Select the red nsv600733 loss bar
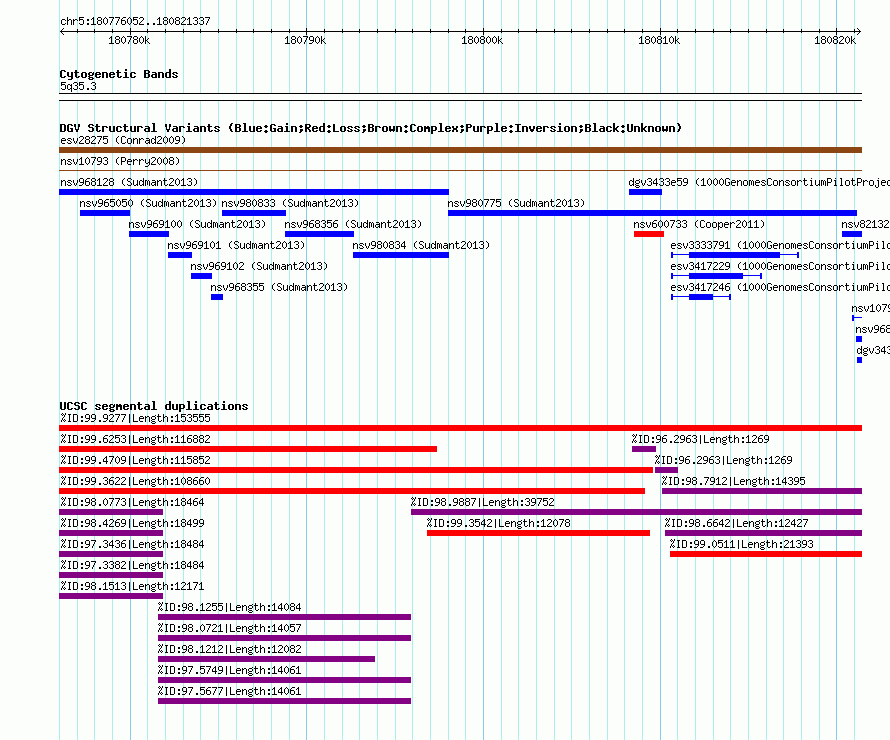Image resolution: width=890 pixels, height=740 pixels. pyautogui.click(x=649, y=234)
